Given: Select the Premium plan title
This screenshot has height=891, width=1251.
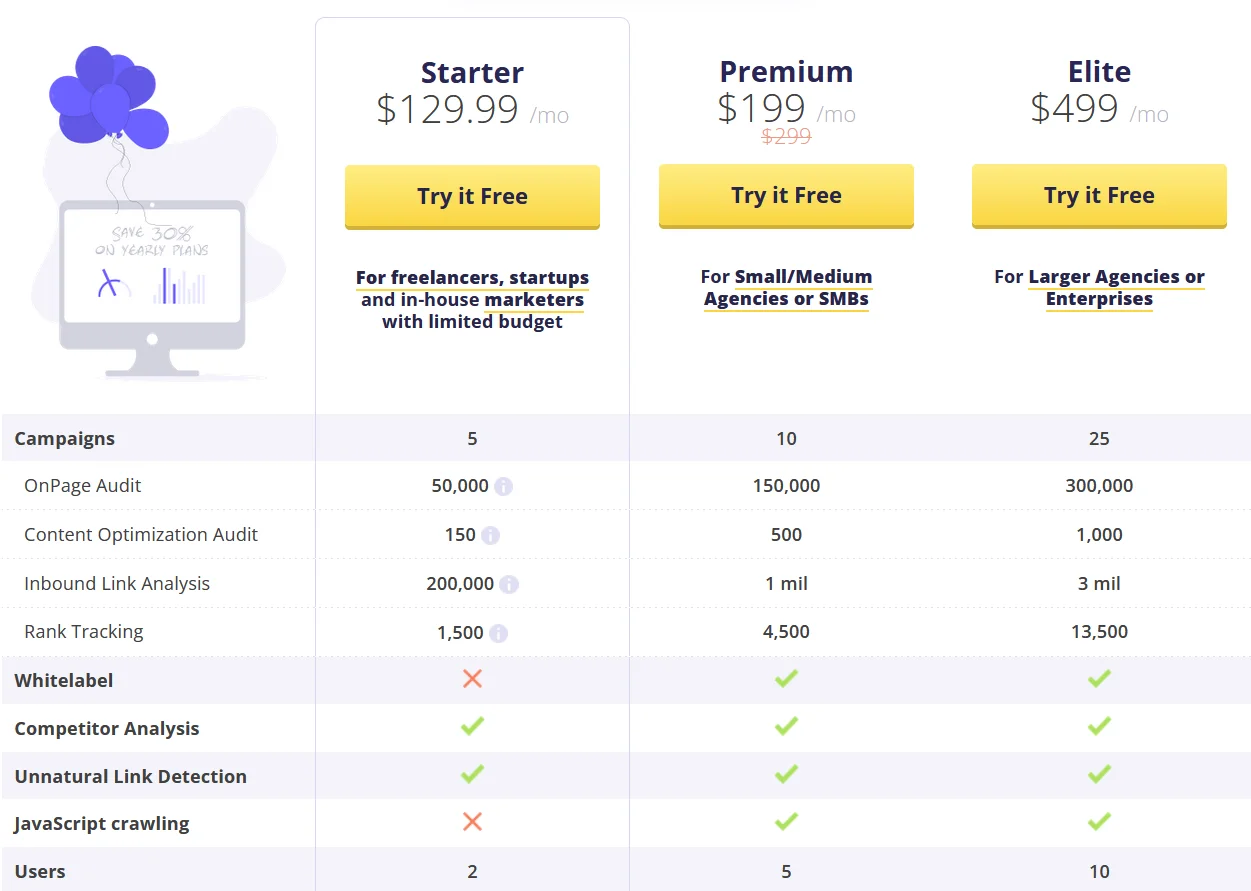Looking at the screenshot, I should pyautogui.click(x=786, y=72).
